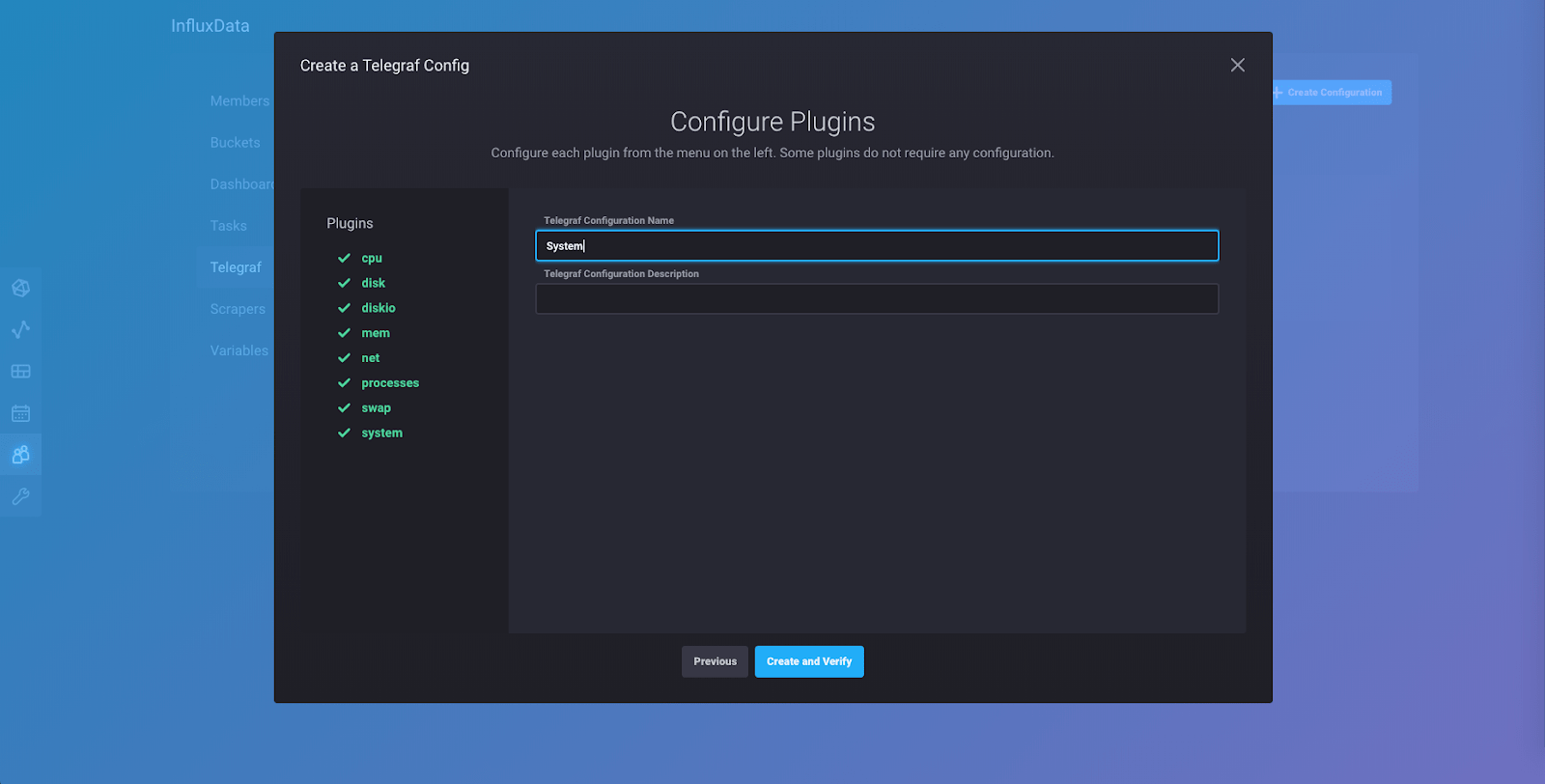Select the system plugin entry
Image resolution: width=1545 pixels, height=784 pixels.
(x=382, y=434)
